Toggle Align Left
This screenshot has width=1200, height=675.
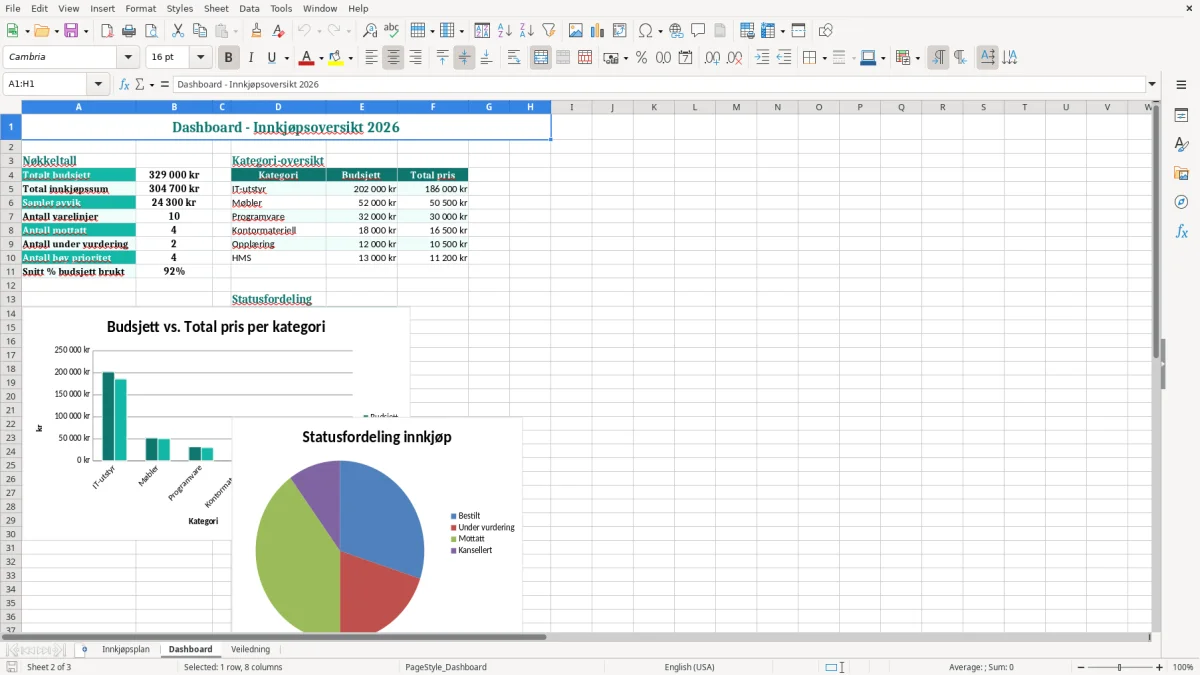(371, 58)
